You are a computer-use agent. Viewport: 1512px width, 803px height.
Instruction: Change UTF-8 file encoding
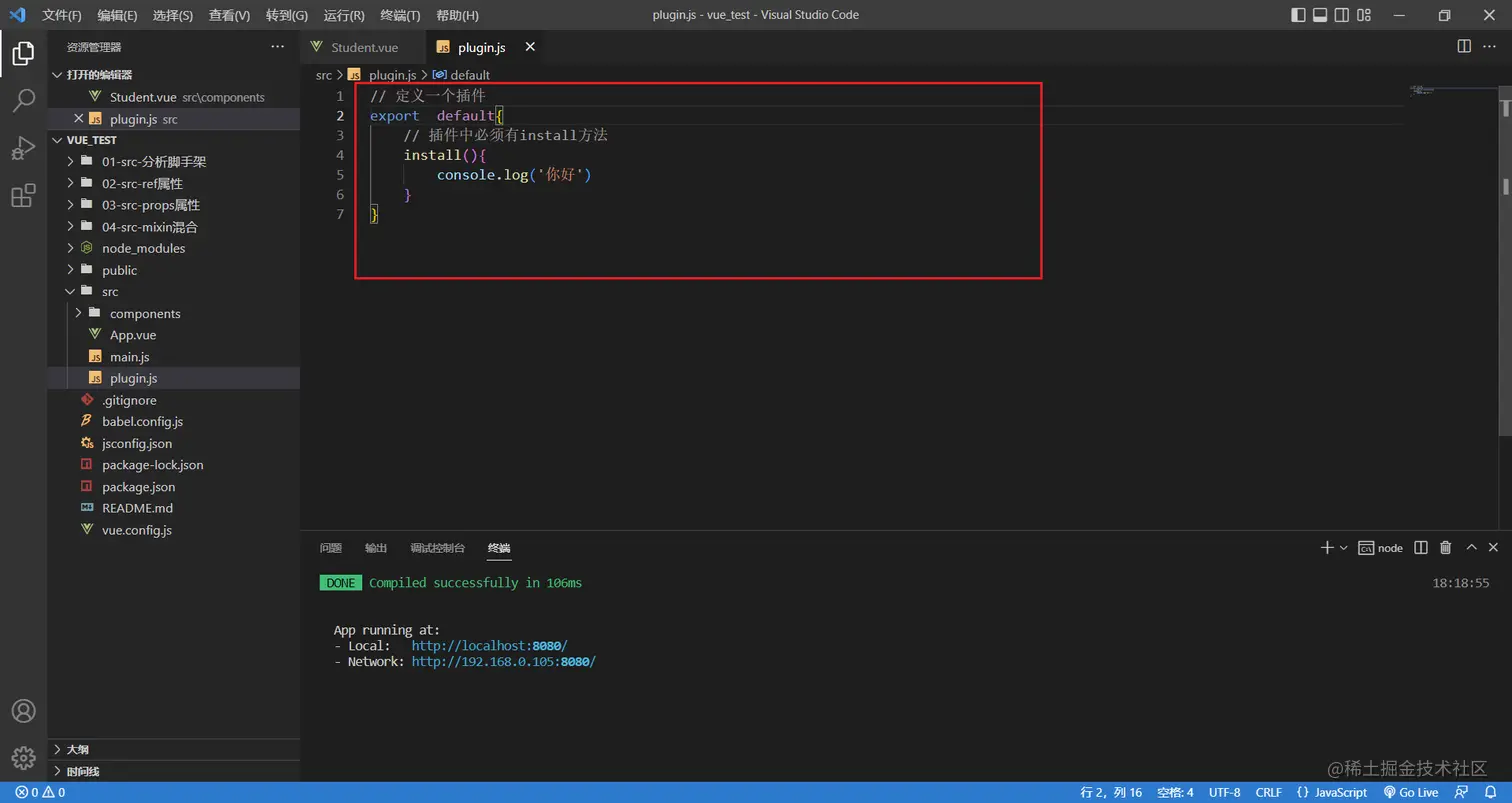tap(1224, 792)
